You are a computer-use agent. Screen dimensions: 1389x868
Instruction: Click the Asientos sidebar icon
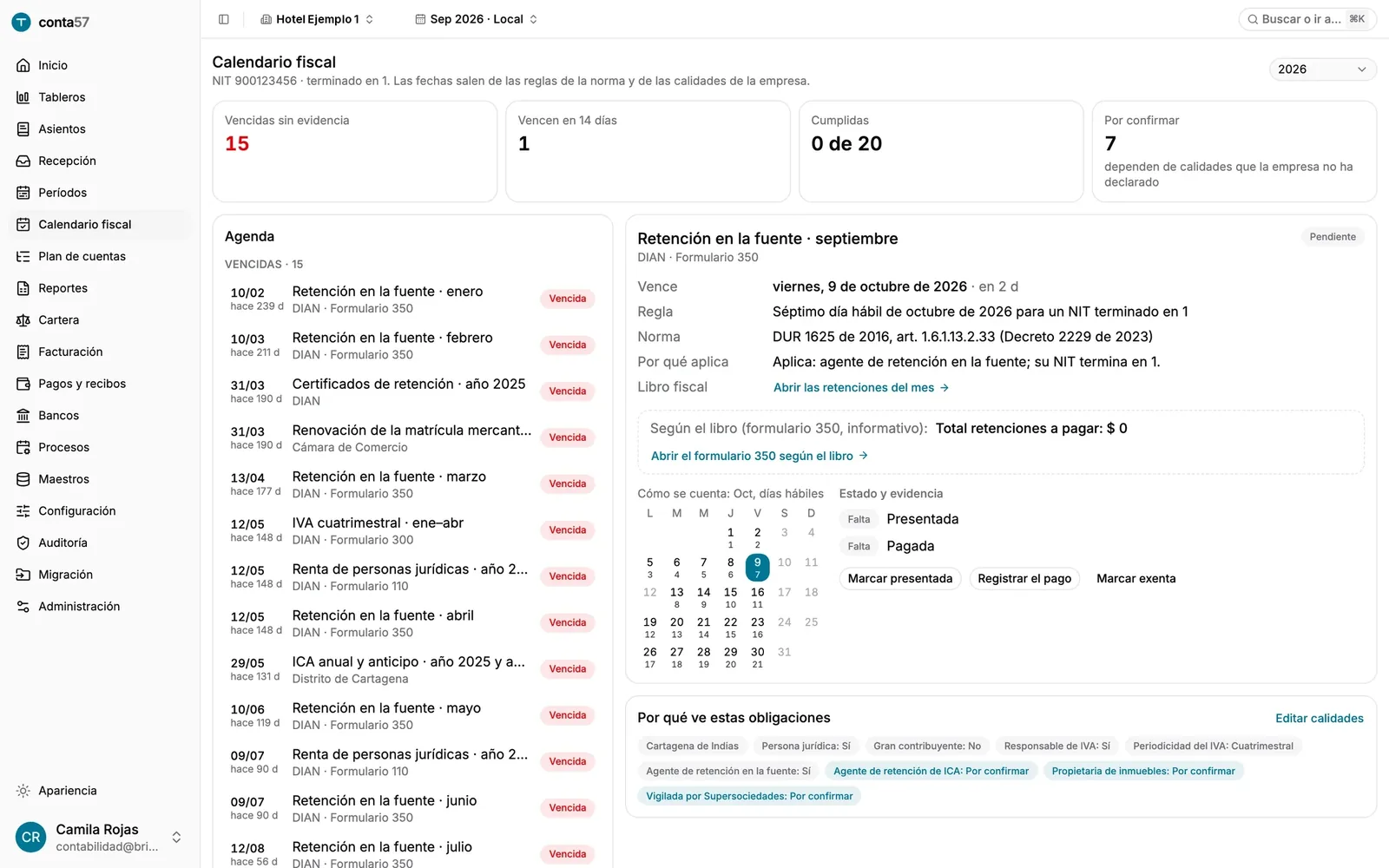[x=23, y=129]
